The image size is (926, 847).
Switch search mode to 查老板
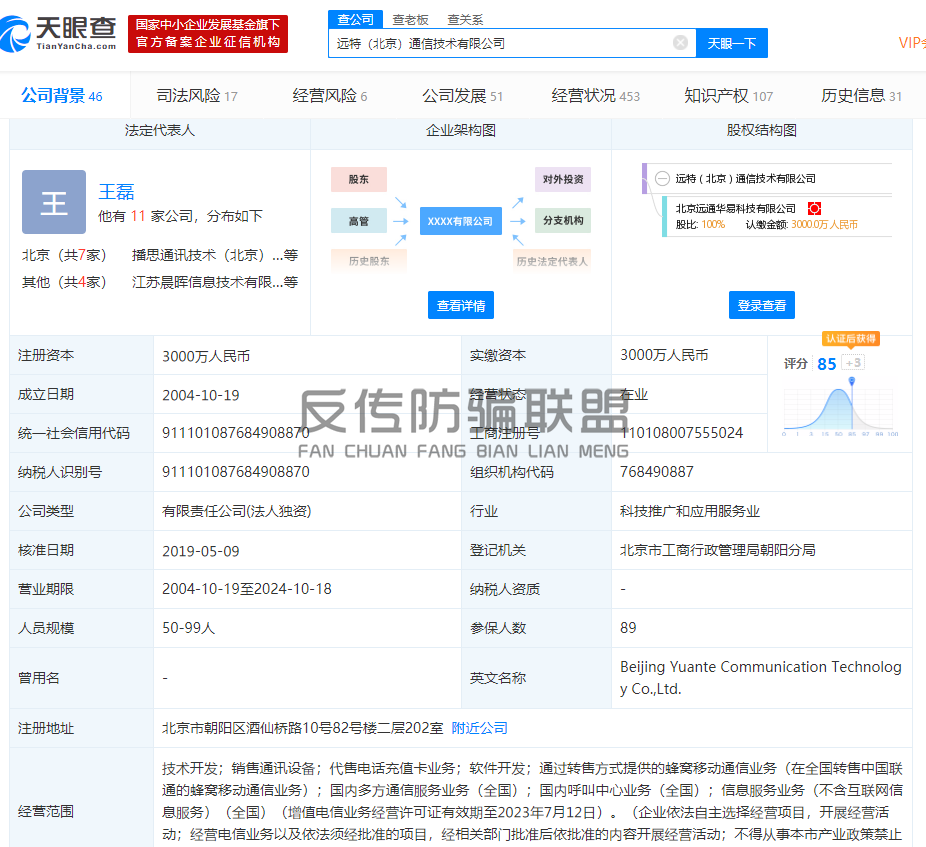click(x=410, y=19)
